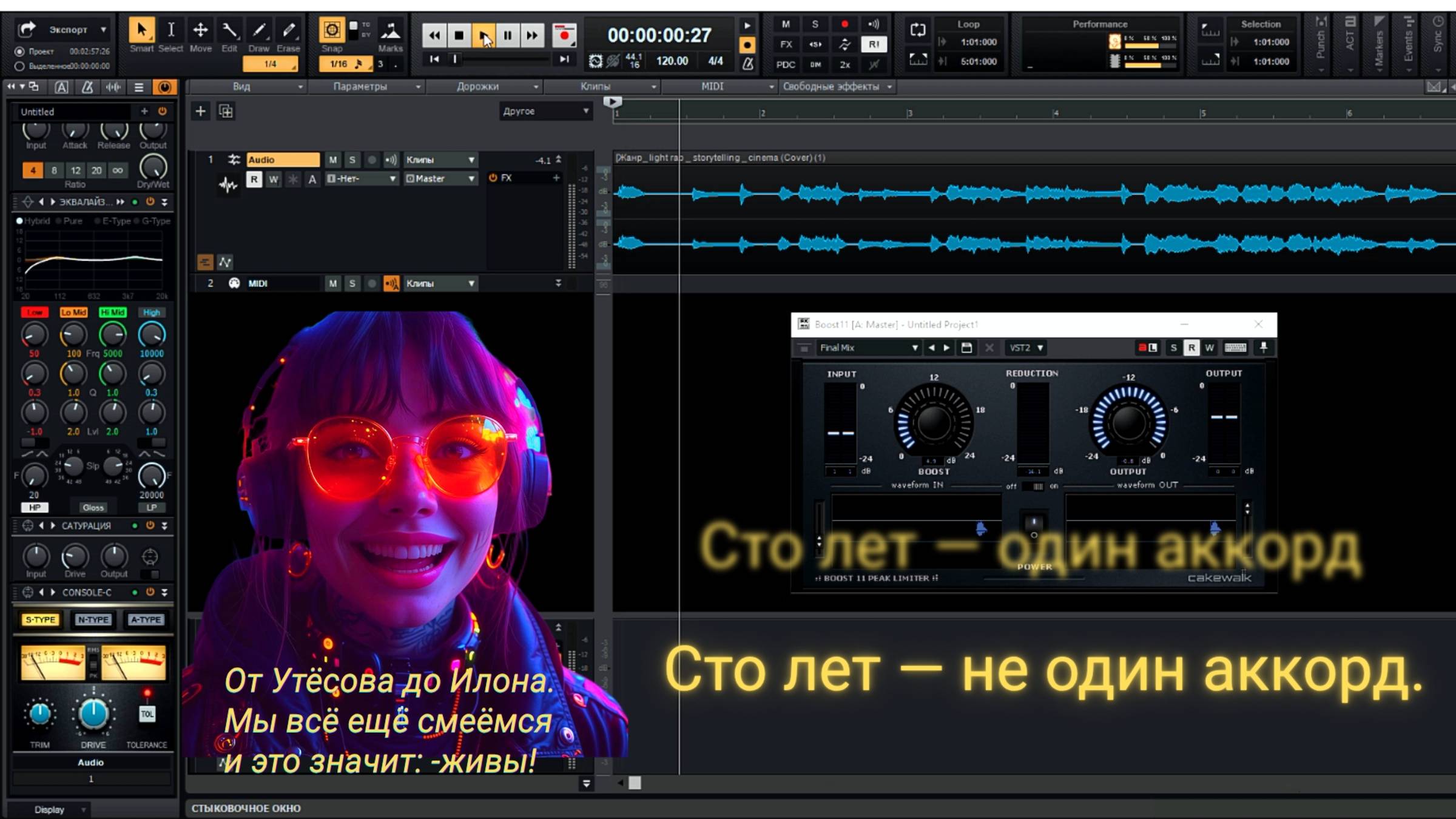Select the Erase tool
Screen dimensions: 1456x819
[x=289, y=30]
